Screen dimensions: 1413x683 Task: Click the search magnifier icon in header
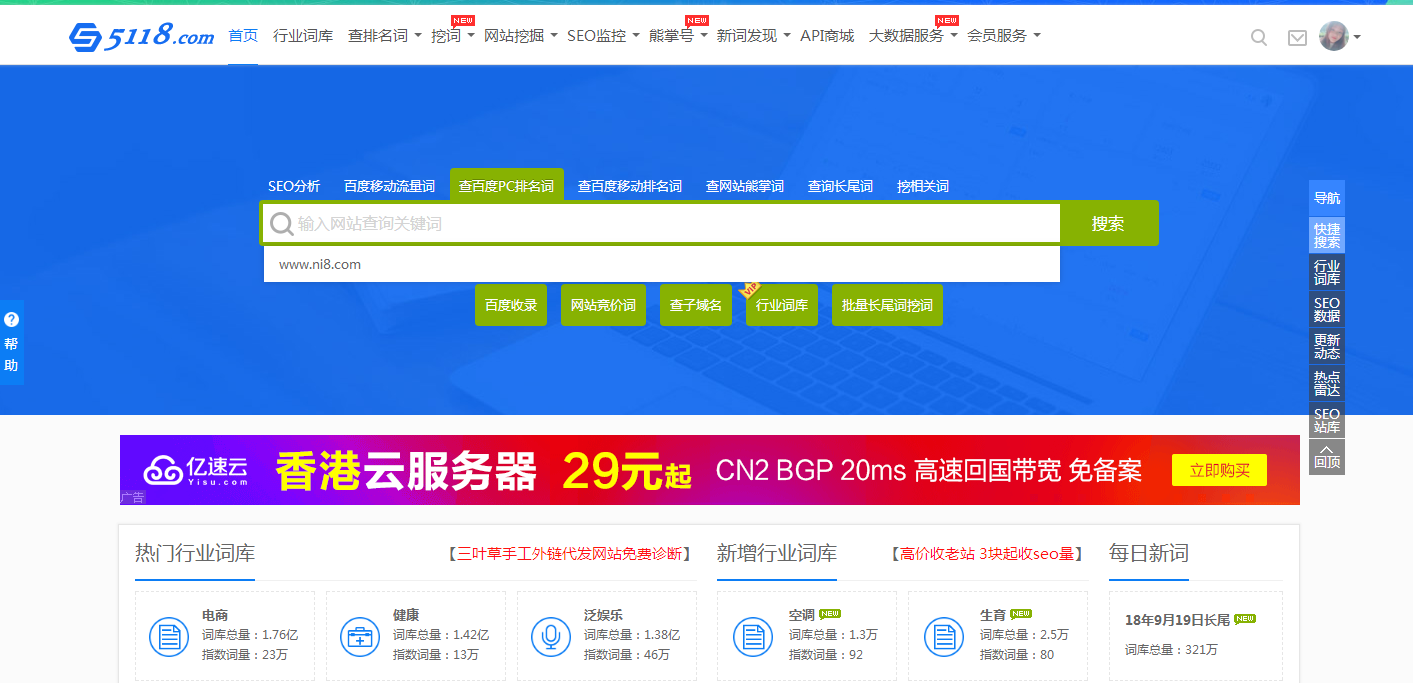1259,38
